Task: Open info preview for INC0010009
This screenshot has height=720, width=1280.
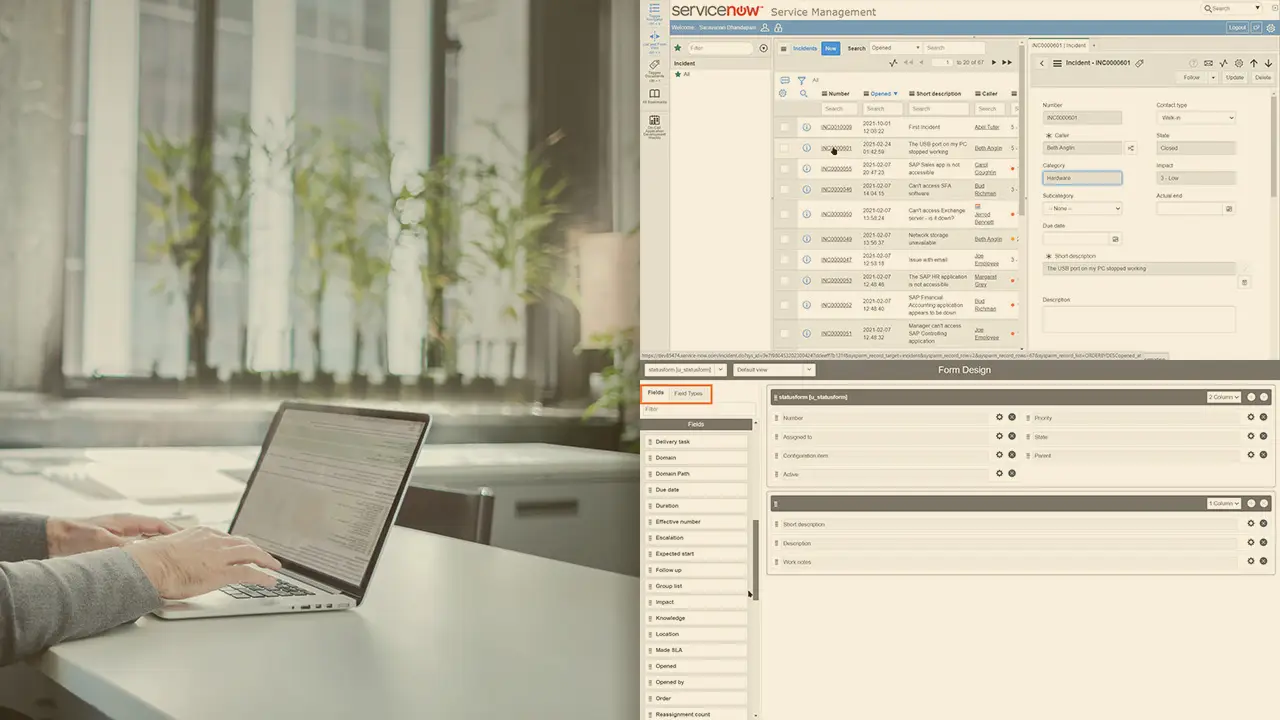Action: [806, 127]
